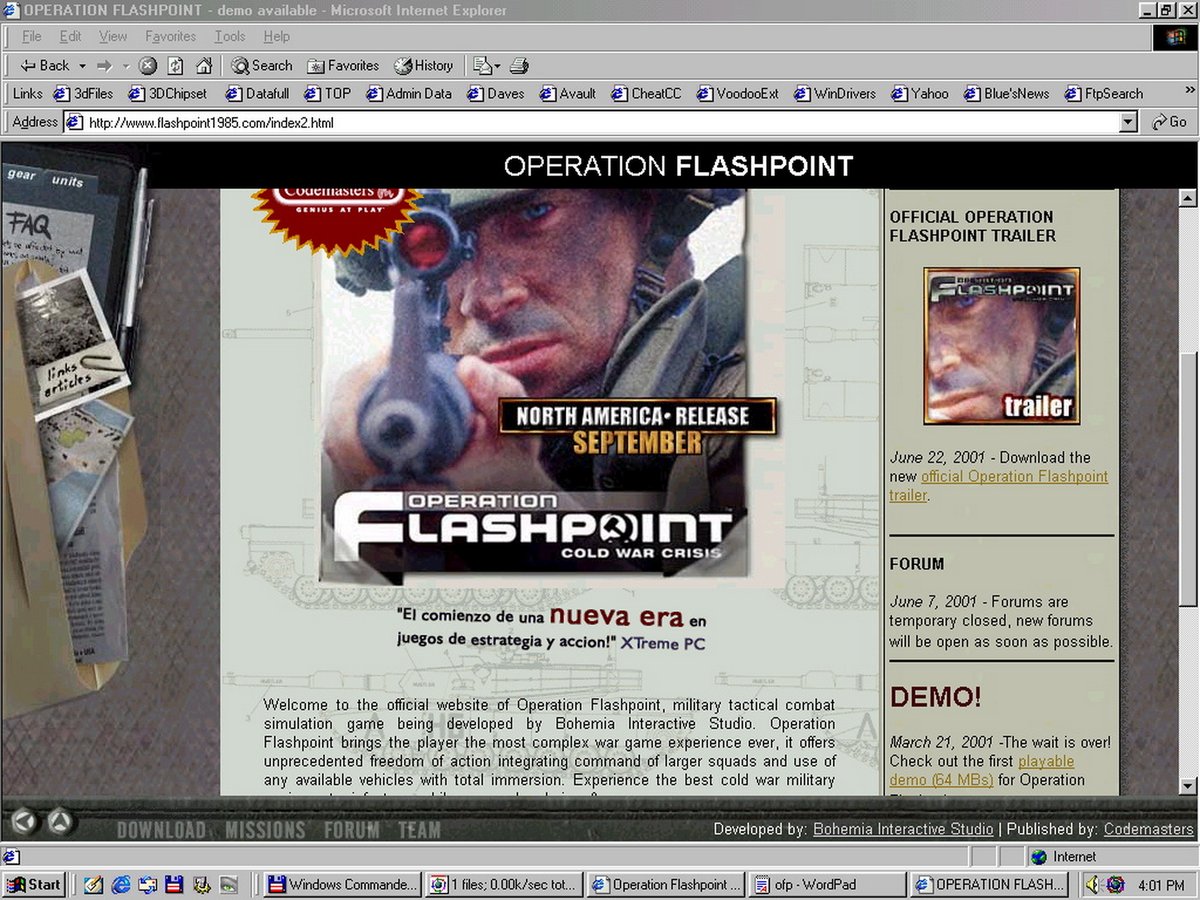
Task: Expand the address bar dropdown arrow
Action: (1129, 123)
